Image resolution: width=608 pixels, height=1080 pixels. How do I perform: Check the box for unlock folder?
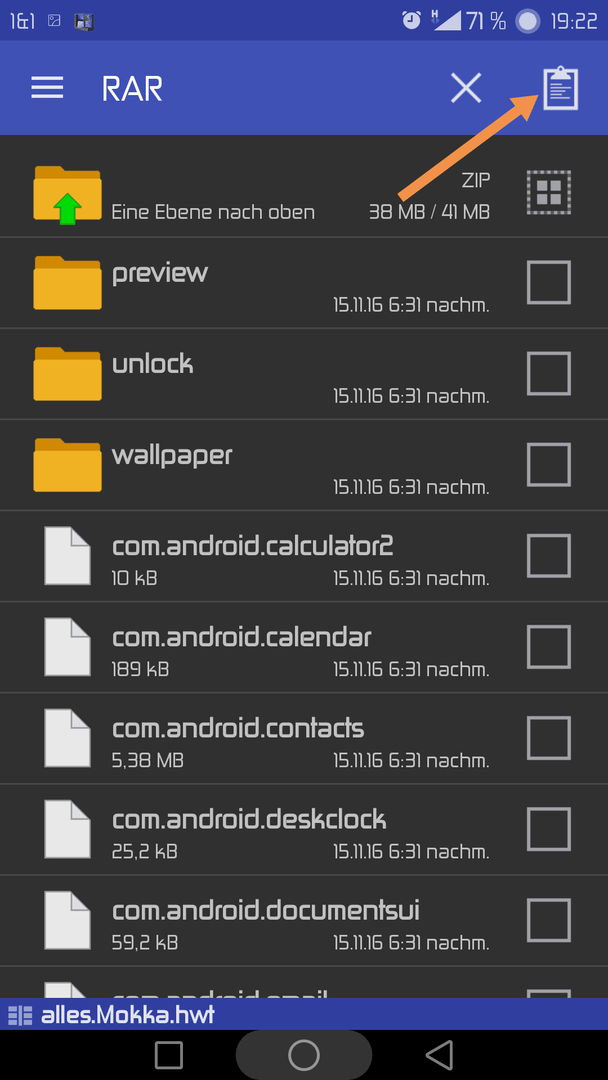point(549,373)
